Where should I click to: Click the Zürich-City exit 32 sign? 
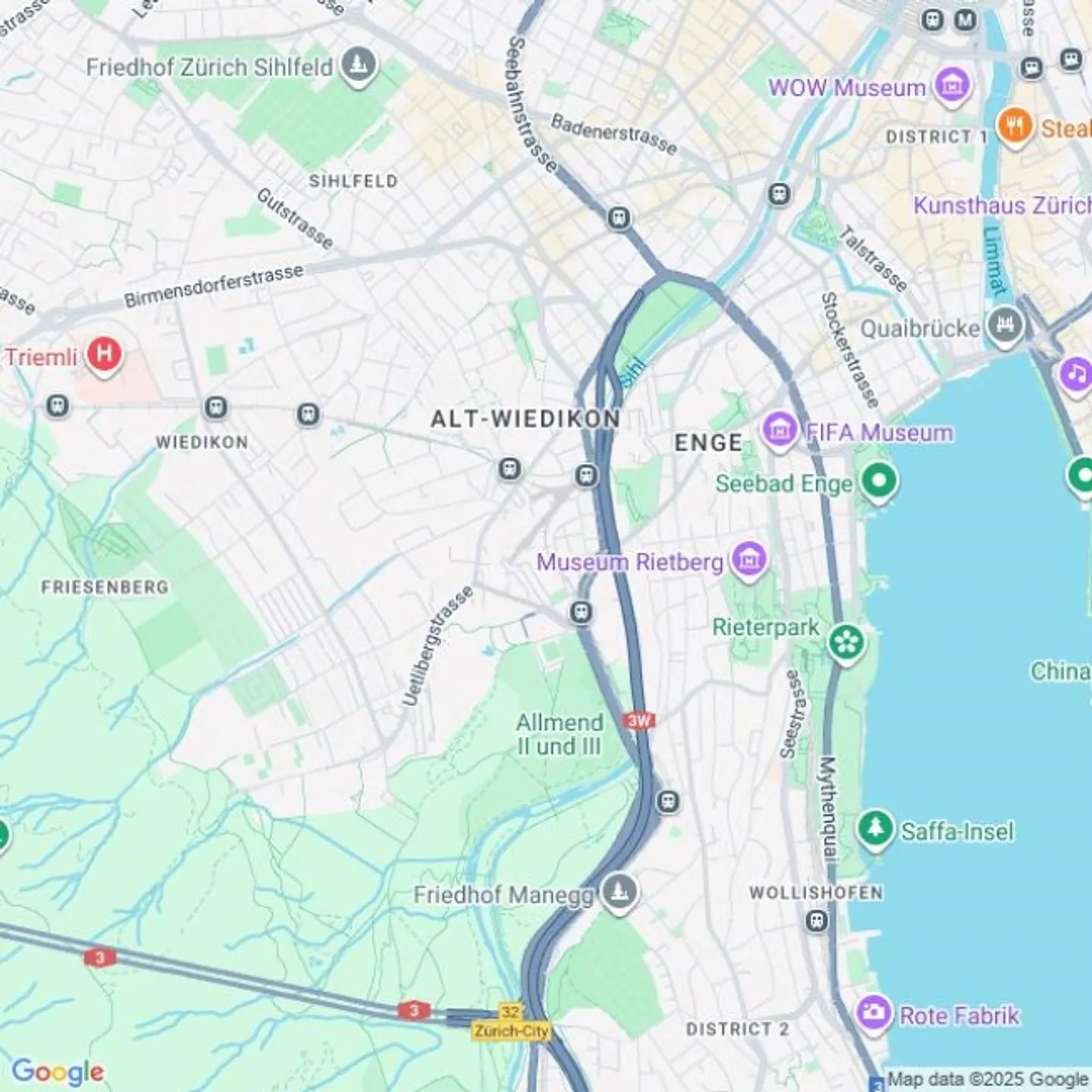511,1022
